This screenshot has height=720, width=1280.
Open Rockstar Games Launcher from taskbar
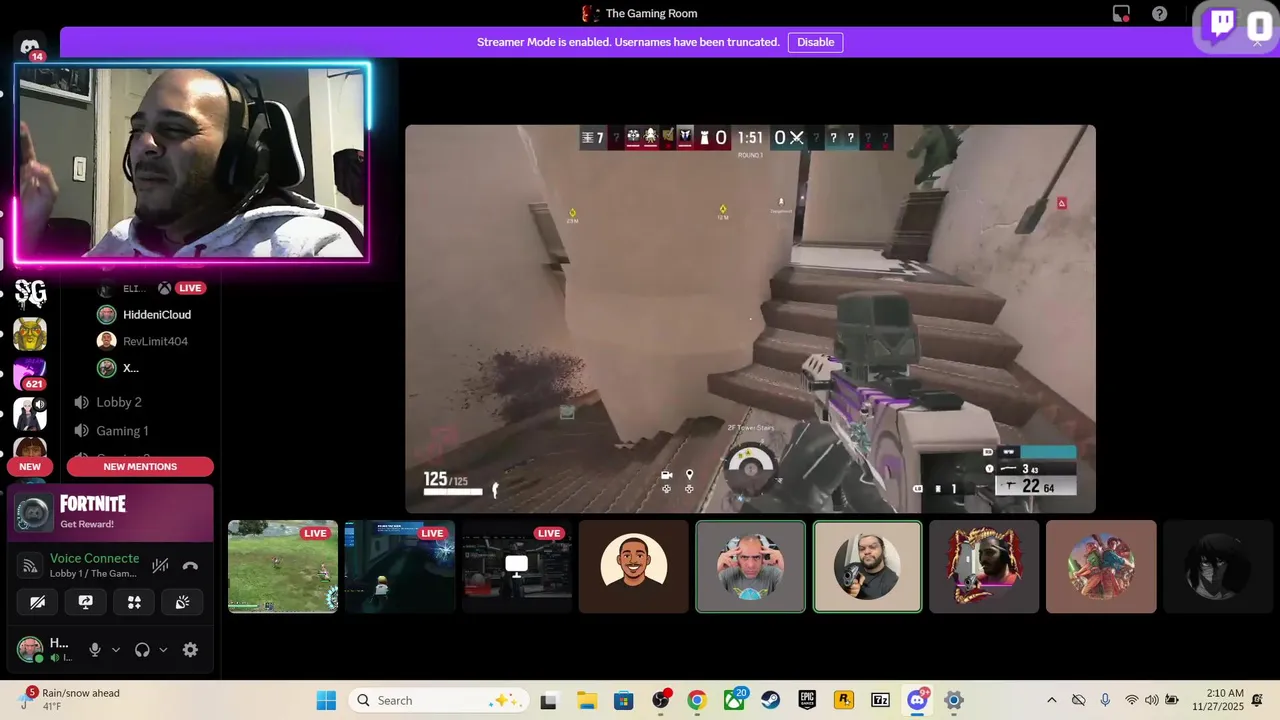pos(844,700)
